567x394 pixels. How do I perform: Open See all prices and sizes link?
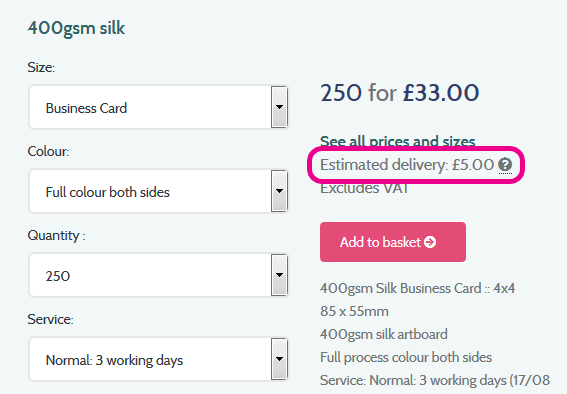[397, 141]
